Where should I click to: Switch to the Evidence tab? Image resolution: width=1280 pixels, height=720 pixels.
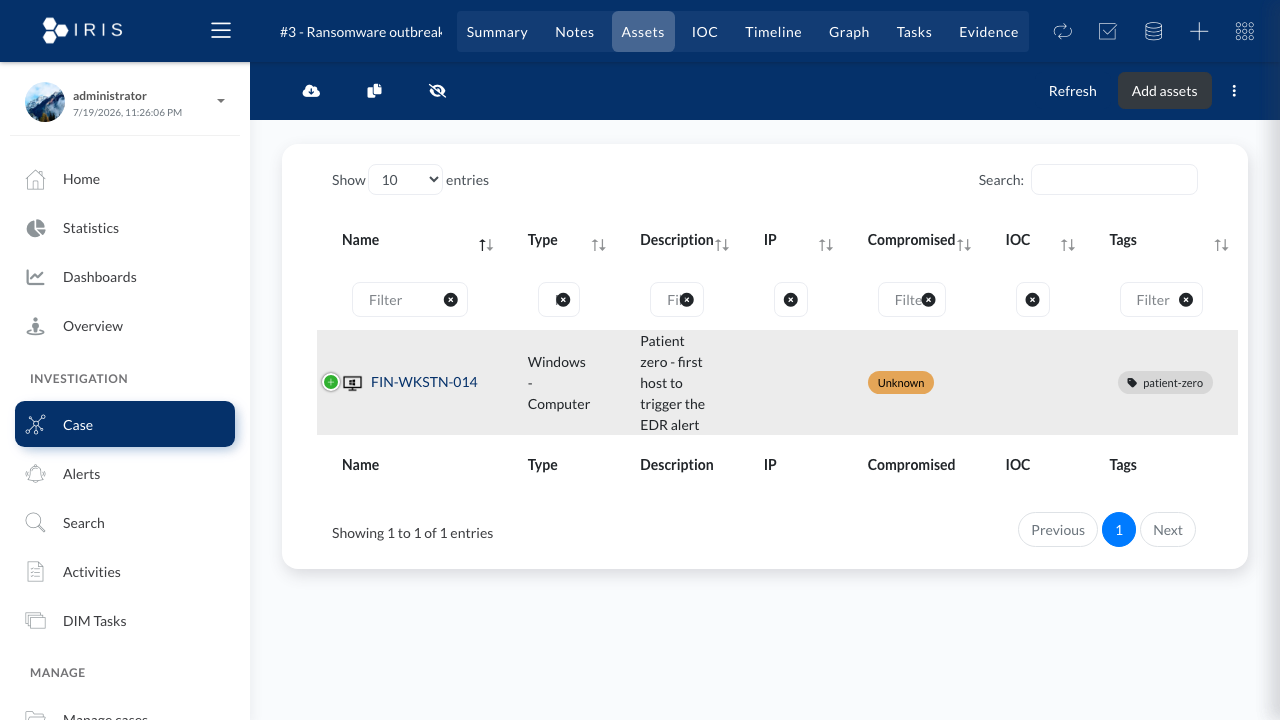pos(988,32)
